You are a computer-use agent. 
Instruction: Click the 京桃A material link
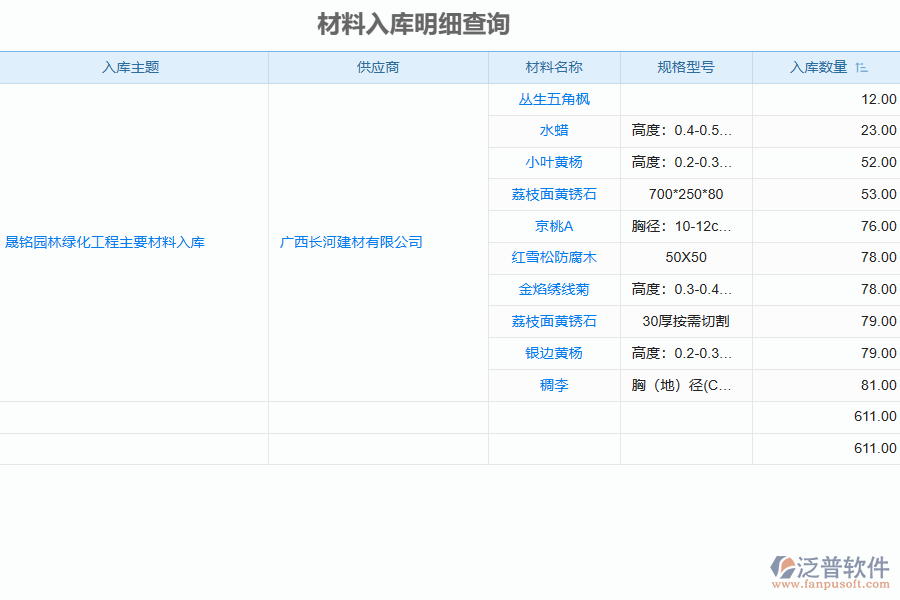[x=553, y=226]
